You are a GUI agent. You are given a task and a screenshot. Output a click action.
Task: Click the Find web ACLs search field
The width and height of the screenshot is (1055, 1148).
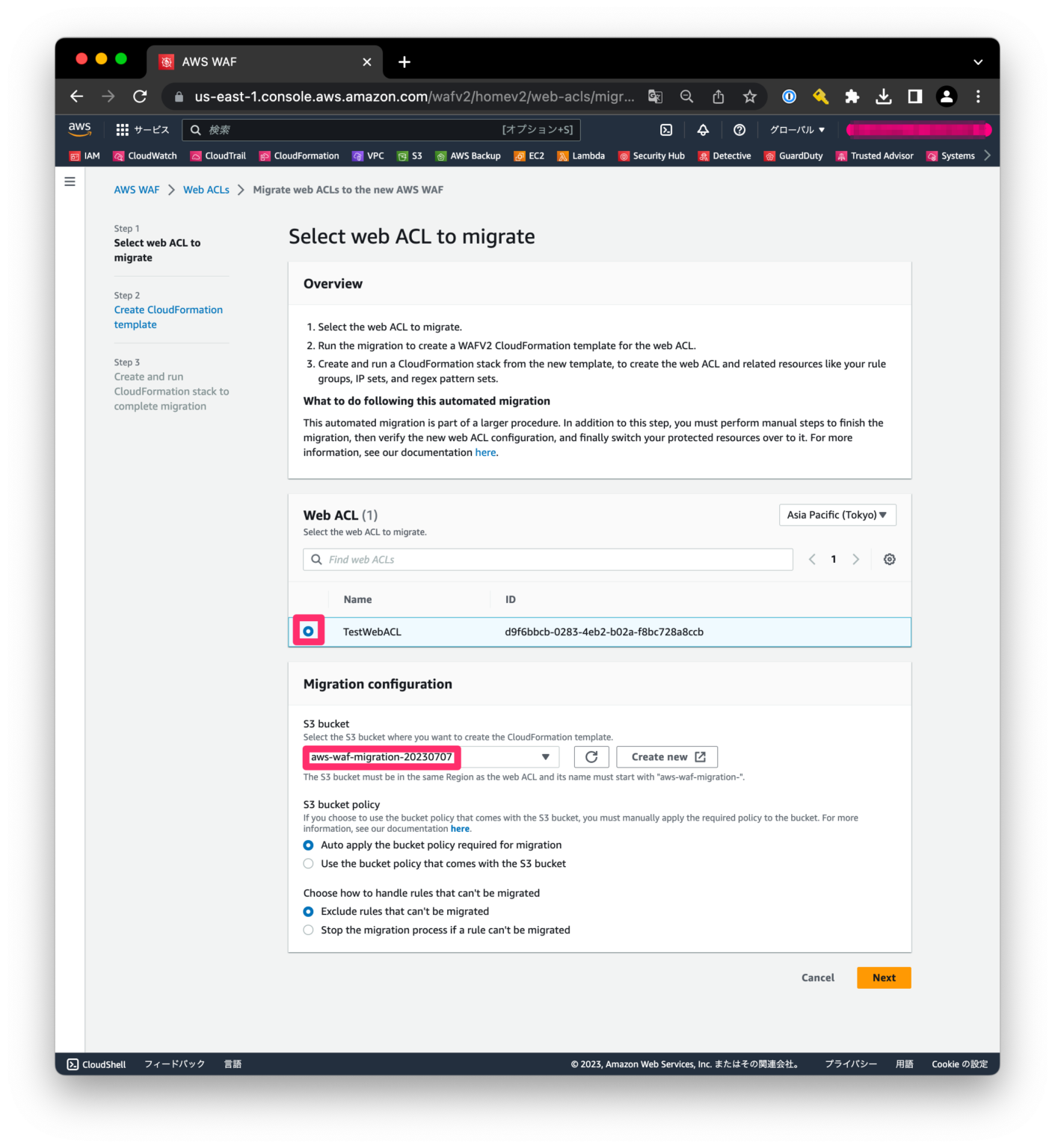[x=548, y=560]
